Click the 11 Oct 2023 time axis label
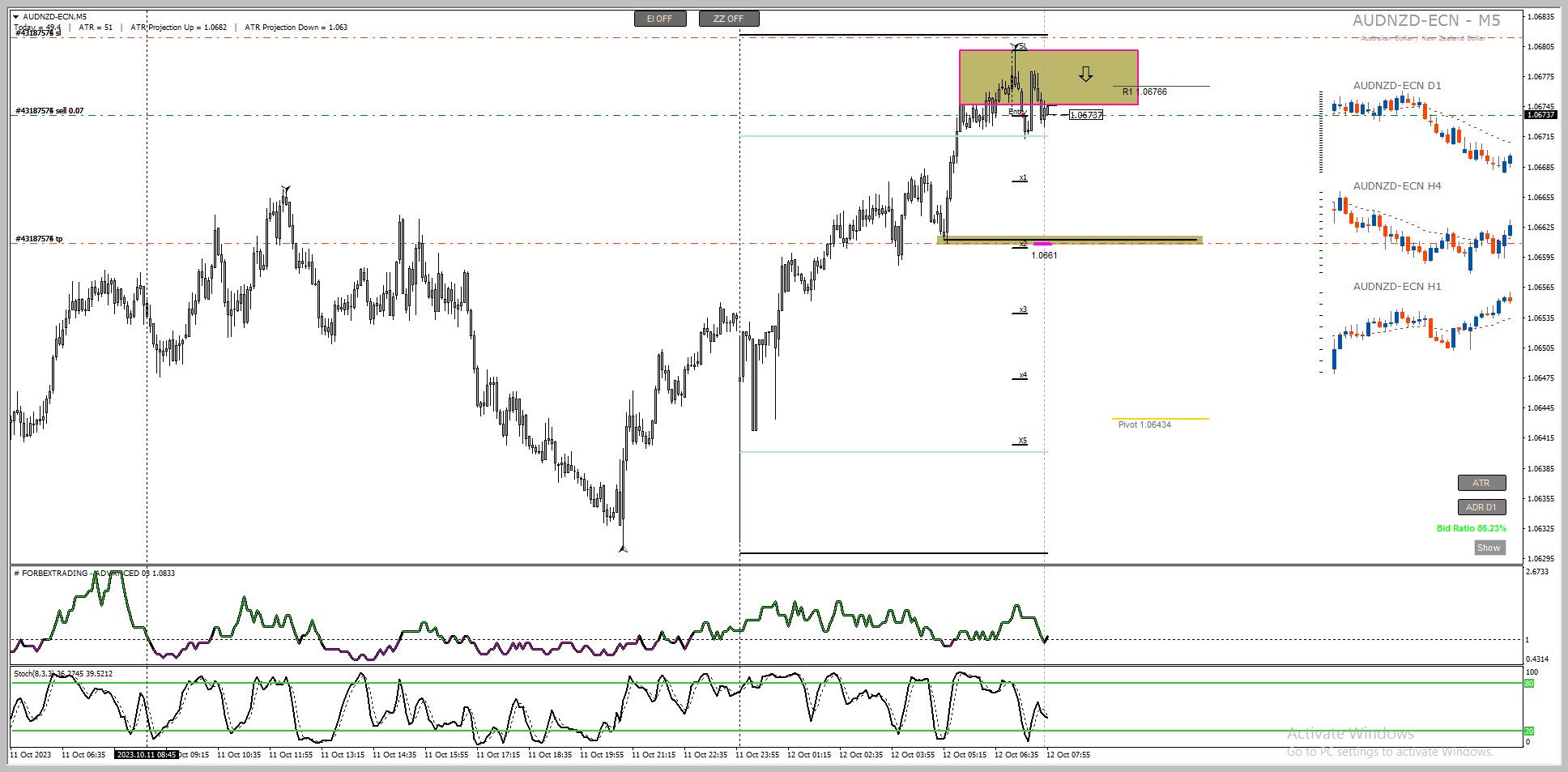 tap(30, 754)
